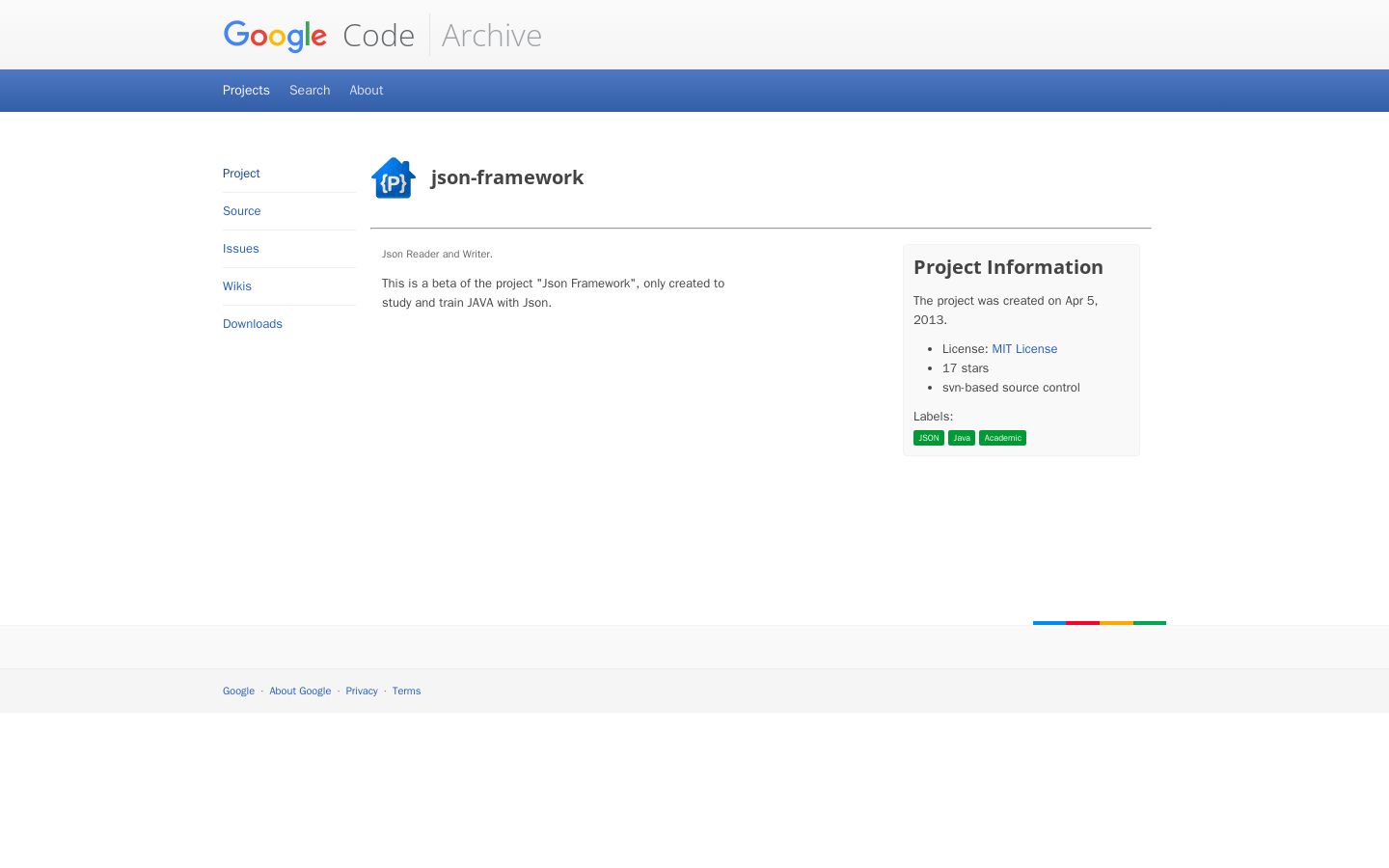This screenshot has height=868, width=1389.
Task: Click the json-framework project title
Action: [507, 177]
